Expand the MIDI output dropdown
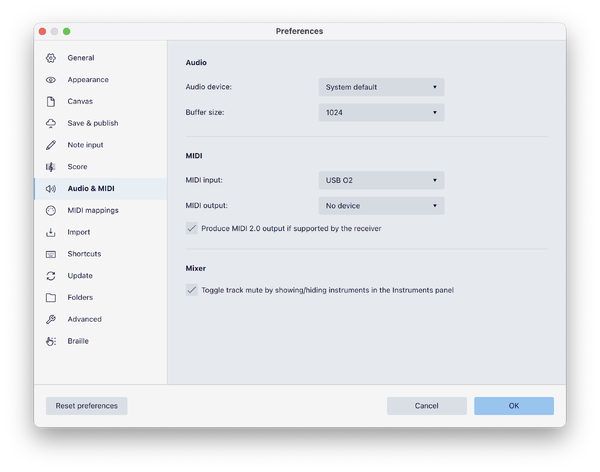The width and height of the screenshot is (600, 472). click(381, 206)
